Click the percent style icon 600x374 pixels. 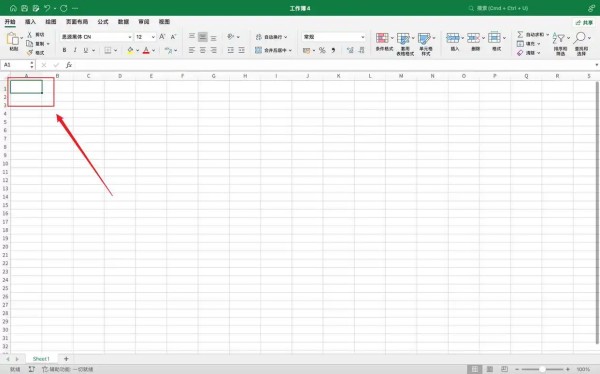pos(322,50)
